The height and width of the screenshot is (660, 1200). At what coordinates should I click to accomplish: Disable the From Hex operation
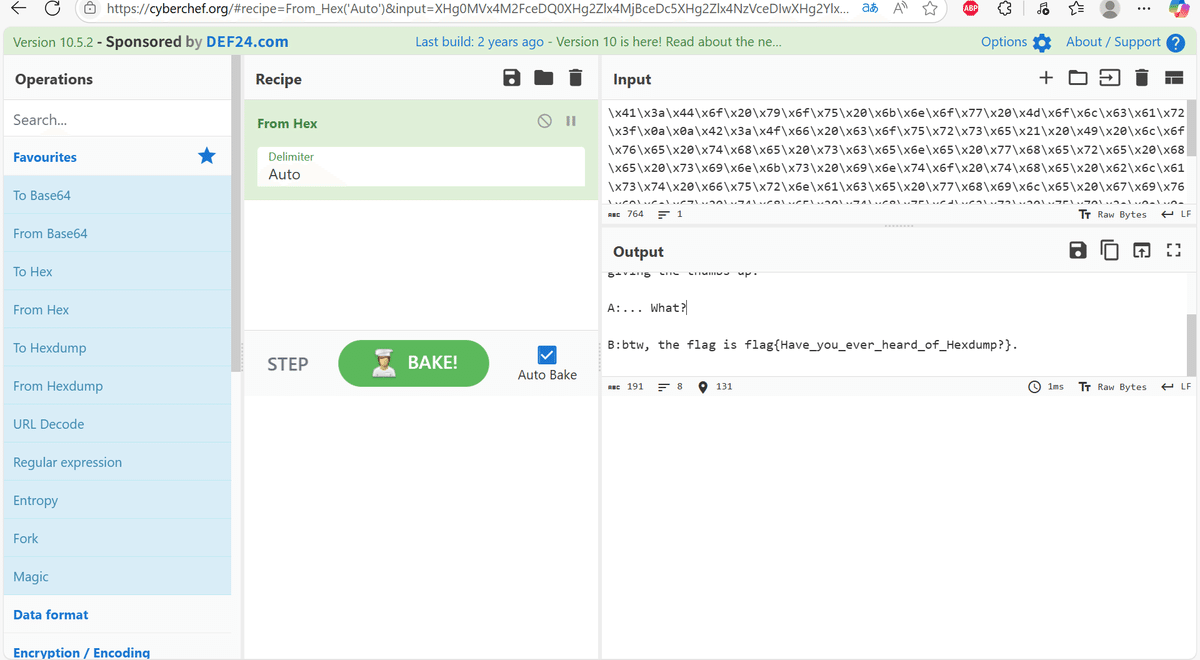(x=544, y=120)
